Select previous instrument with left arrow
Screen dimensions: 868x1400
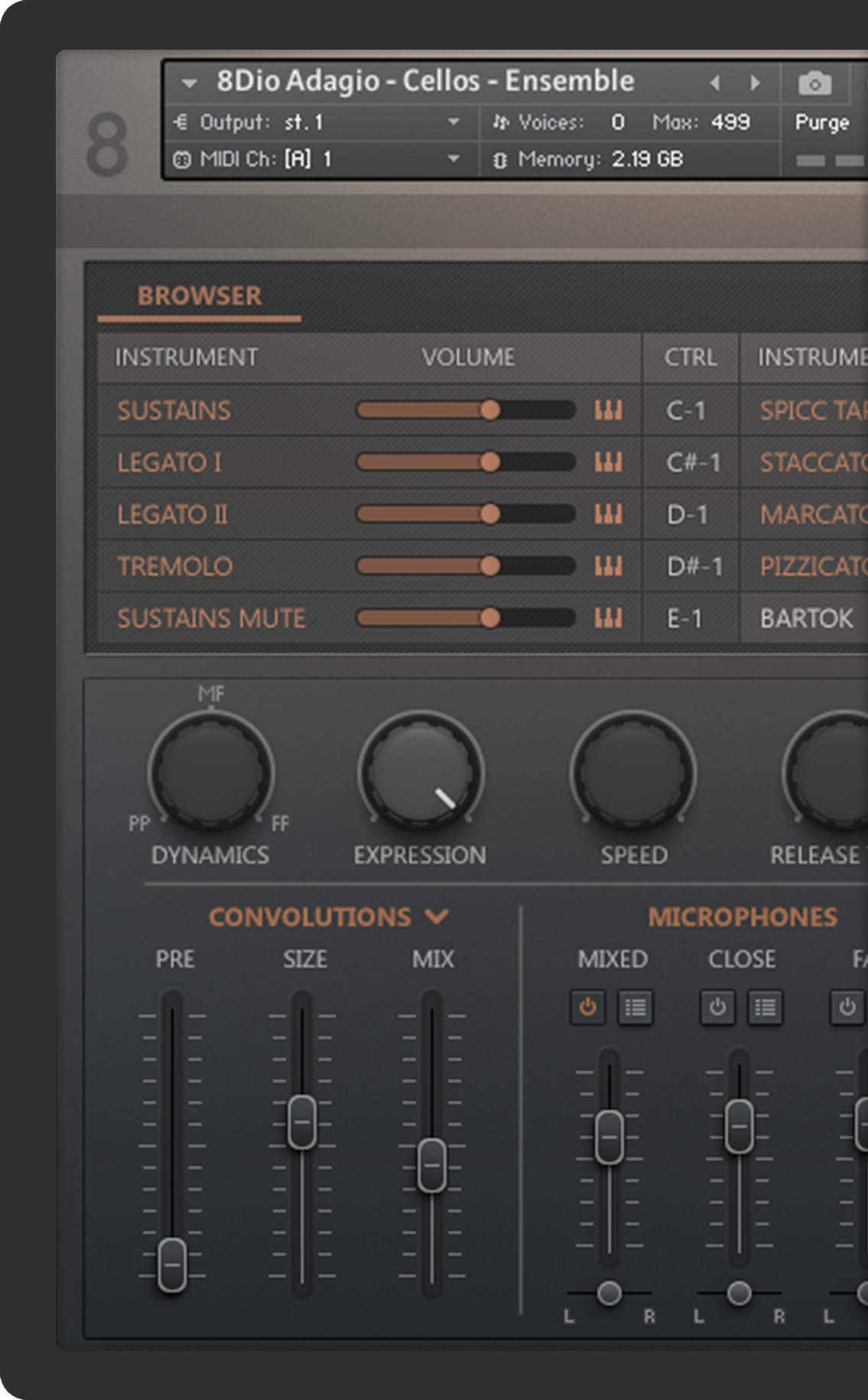pos(715,83)
